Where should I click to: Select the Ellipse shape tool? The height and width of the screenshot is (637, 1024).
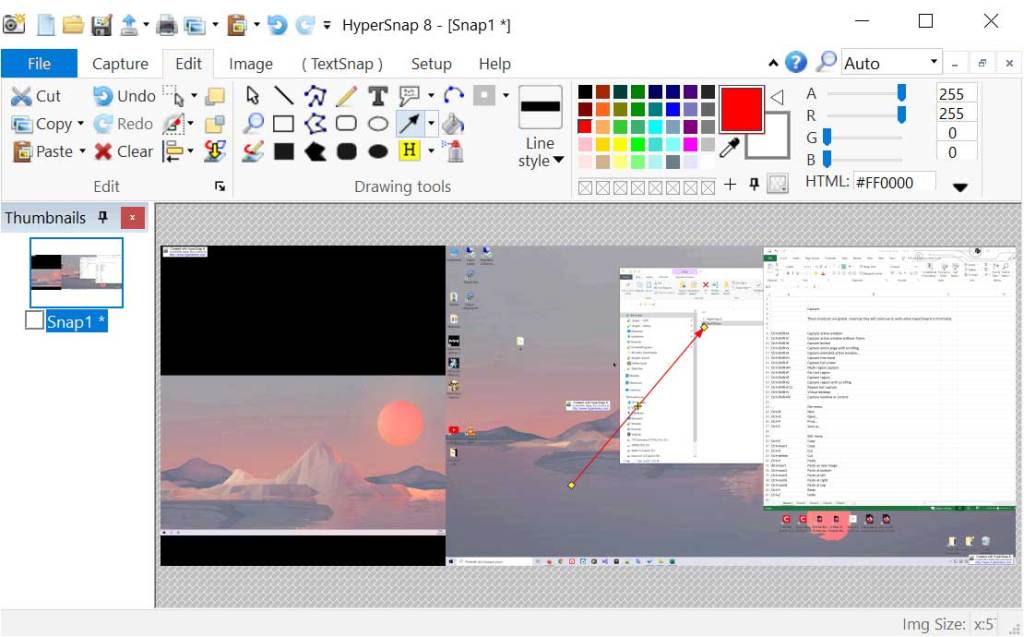(x=378, y=122)
